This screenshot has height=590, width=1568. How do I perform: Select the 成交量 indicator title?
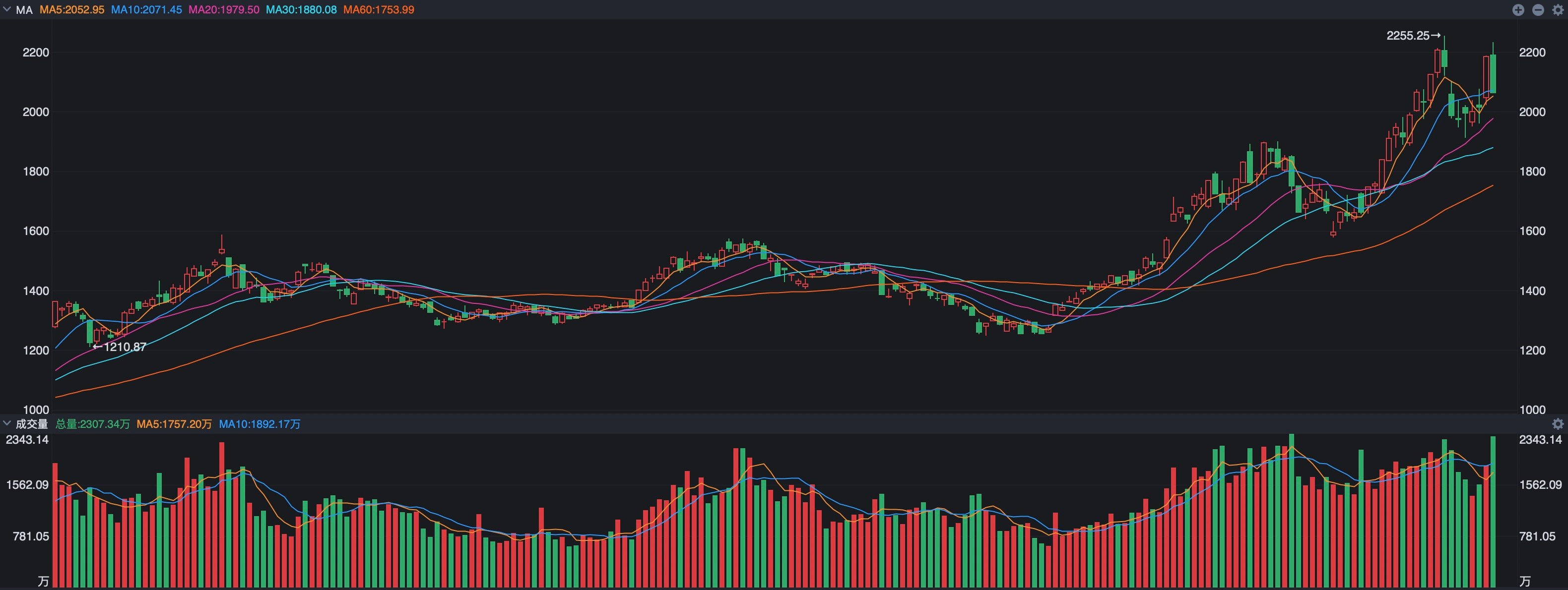(32, 424)
